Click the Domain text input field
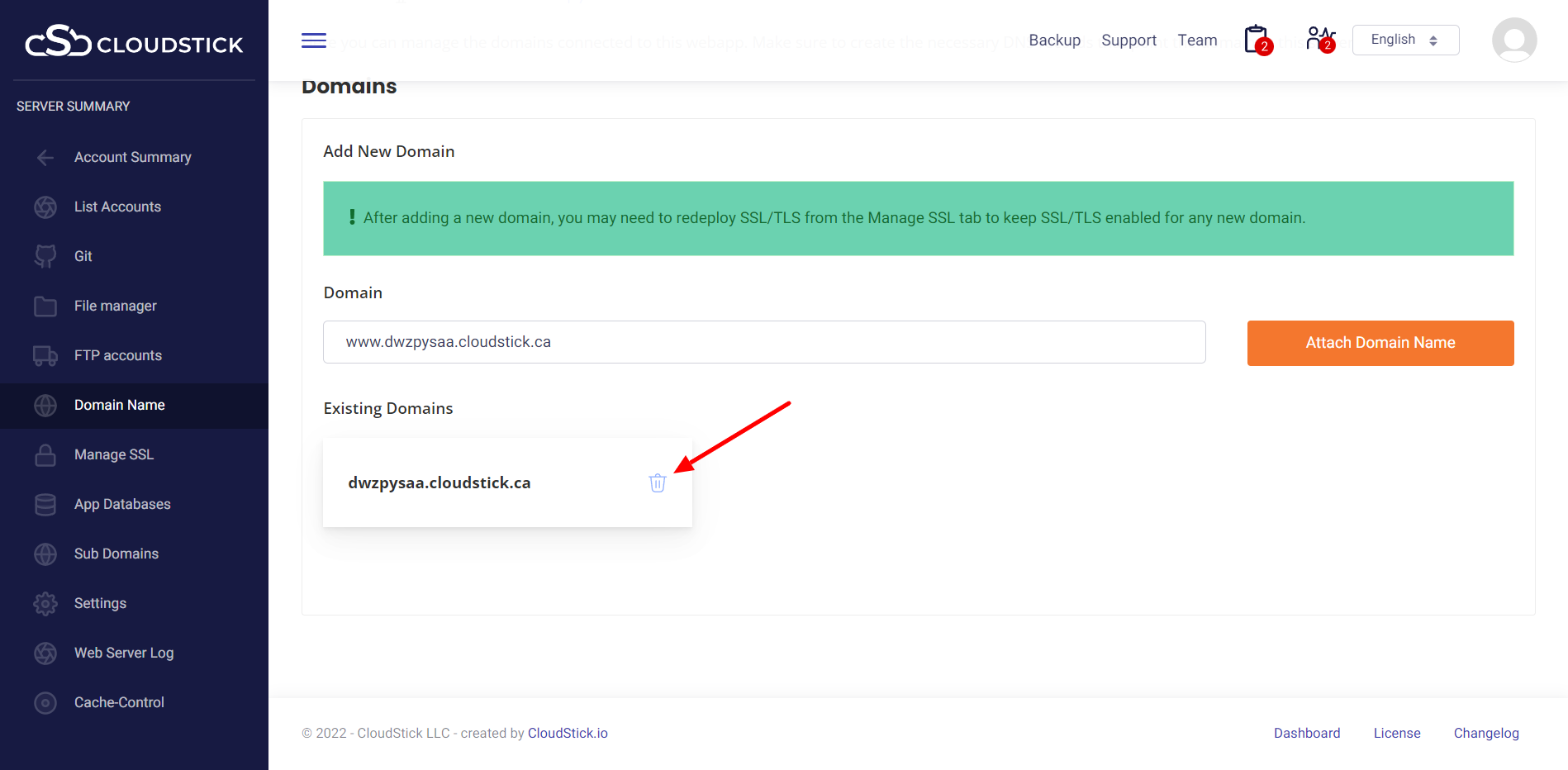The width and height of the screenshot is (1568, 770). pyautogui.click(x=763, y=342)
